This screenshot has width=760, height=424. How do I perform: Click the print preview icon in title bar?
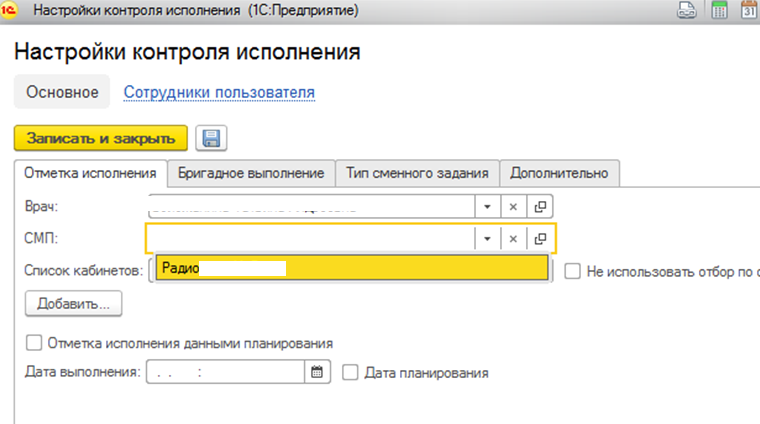(x=687, y=12)
